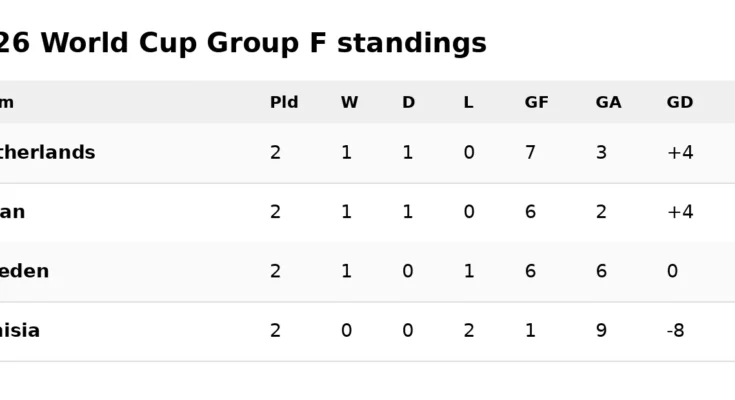Click Tunisia goals against value 9

601,331
